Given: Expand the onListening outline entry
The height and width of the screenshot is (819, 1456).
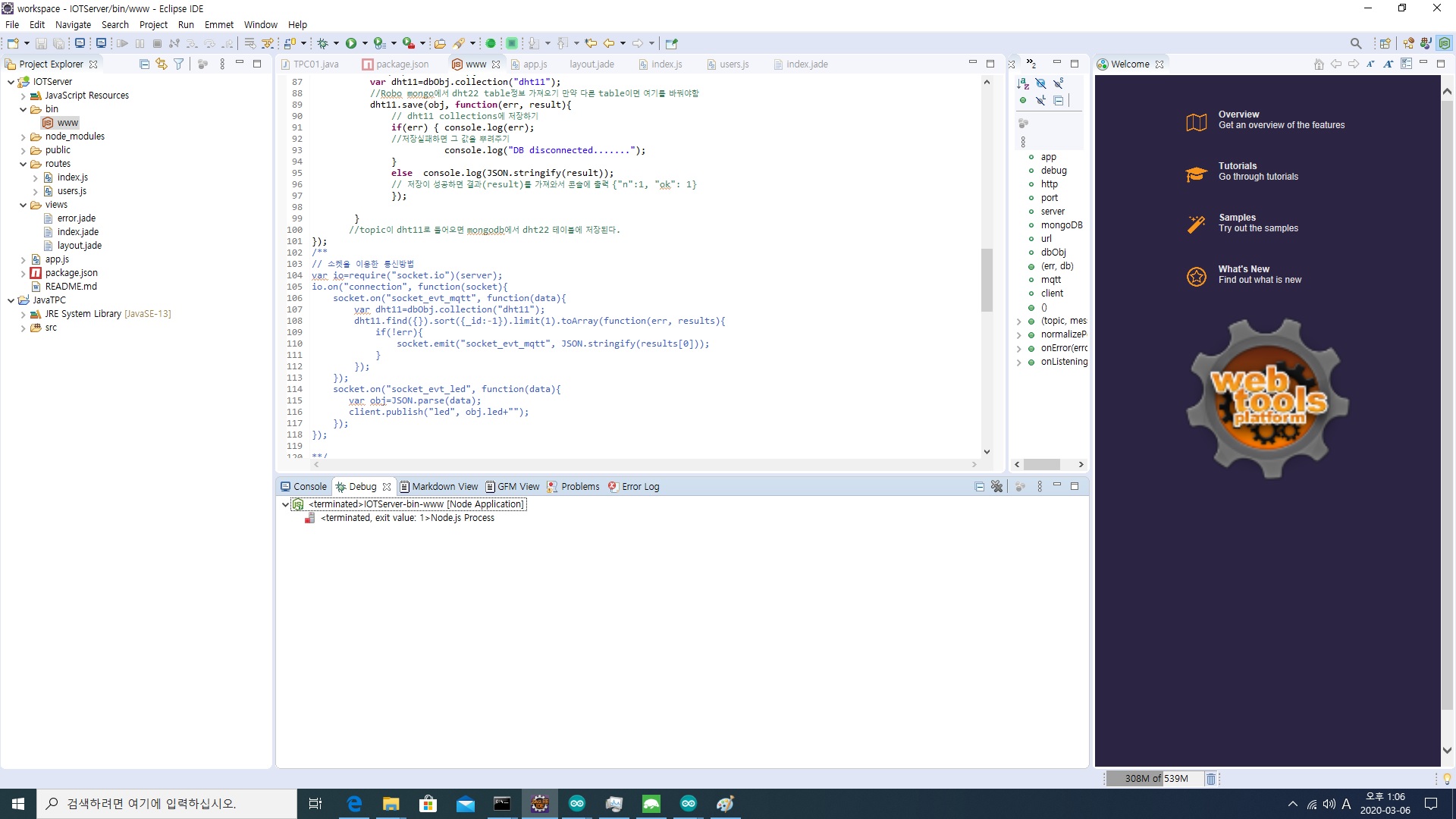Looking at the screenshot, I should tap(1018, 362).
